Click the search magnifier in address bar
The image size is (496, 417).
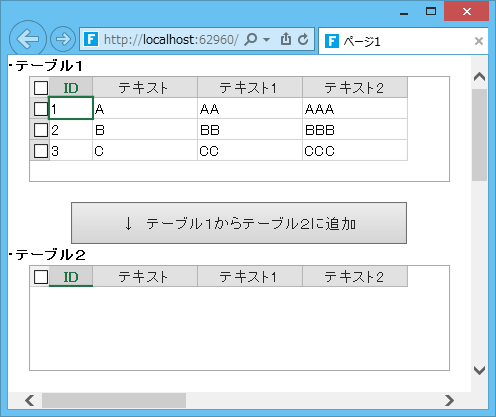point(251,39)
